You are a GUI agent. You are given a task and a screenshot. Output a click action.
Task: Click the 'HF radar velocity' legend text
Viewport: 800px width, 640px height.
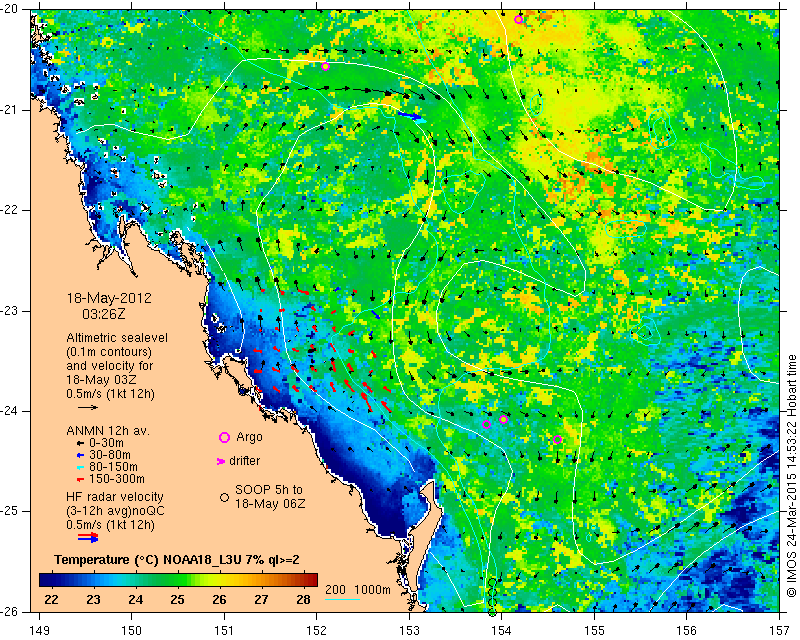click(x=115, y=497)
